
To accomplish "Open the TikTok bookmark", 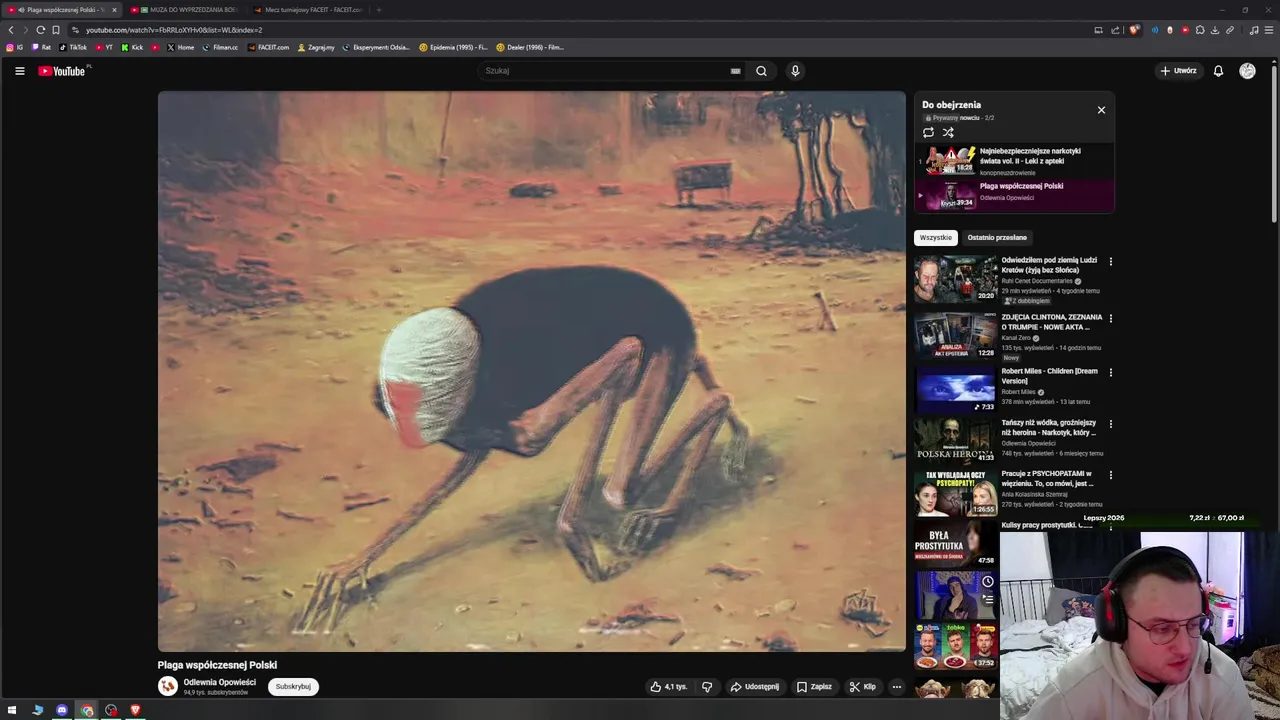I will click(73, 47).
